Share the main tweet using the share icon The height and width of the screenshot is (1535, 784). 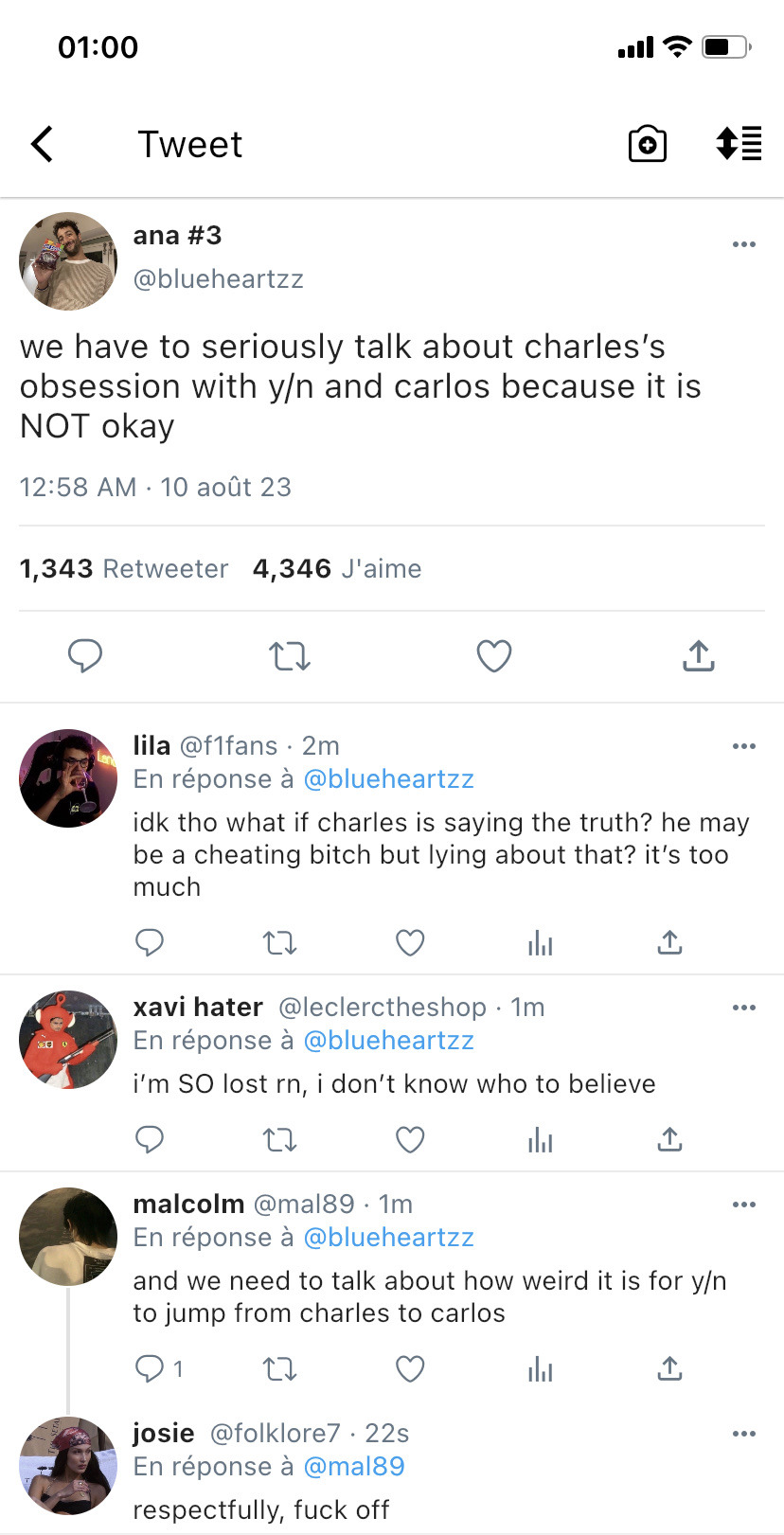tap(698, 655)
